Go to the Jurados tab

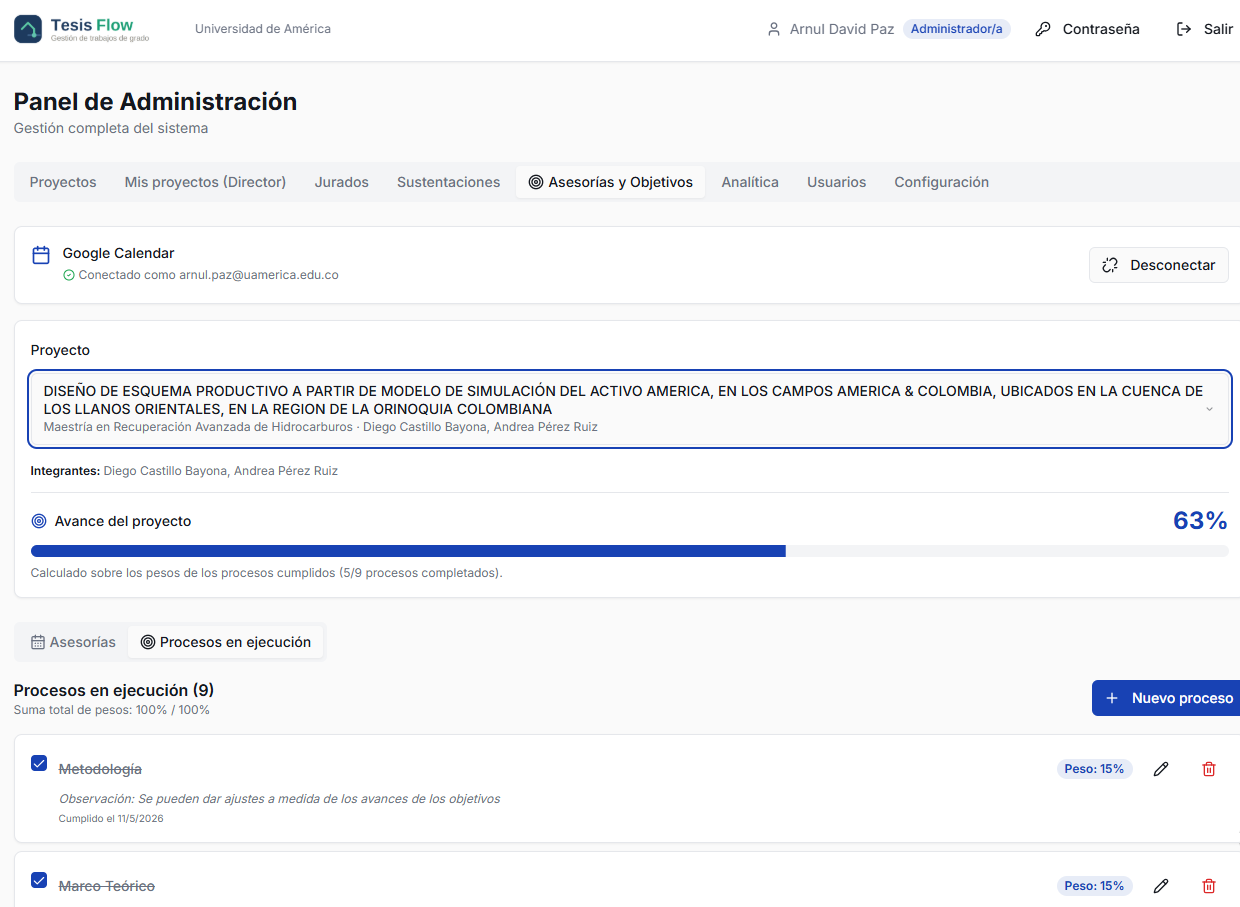click(342, 182)
